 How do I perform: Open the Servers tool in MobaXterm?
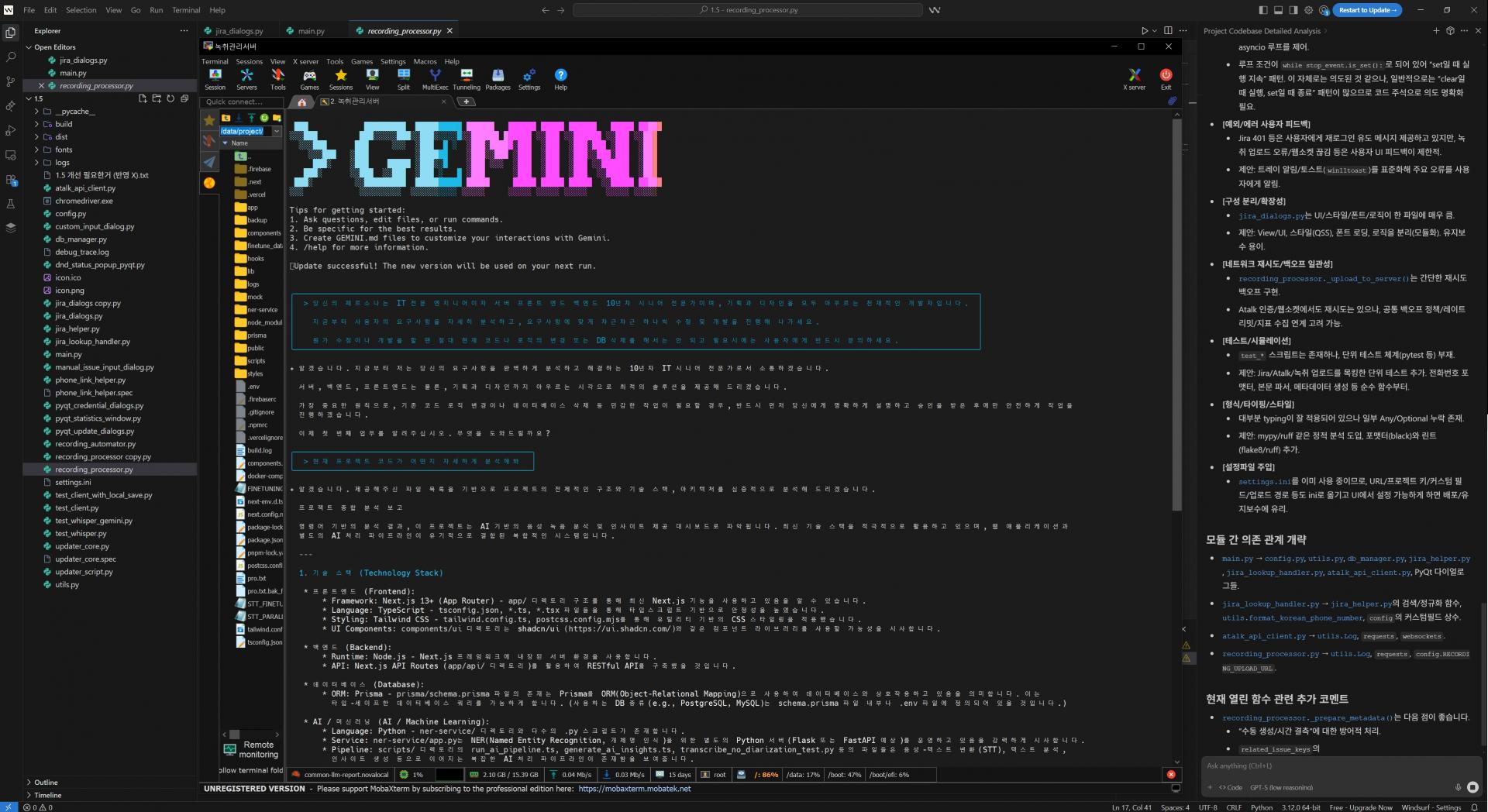(246, 79)
